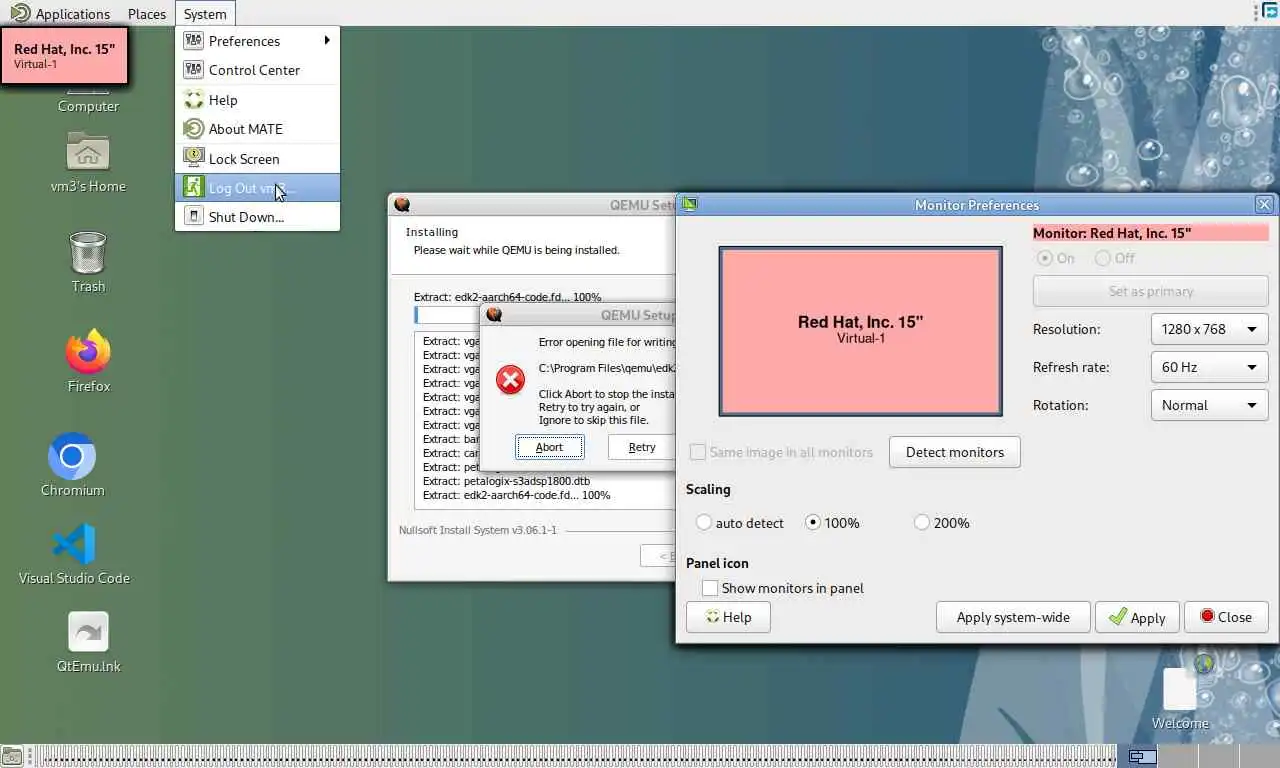Image resolution: width=1280 pixels, height=768 pixels.
Task: Open Help from the System menu
Action: click(258, 100)
